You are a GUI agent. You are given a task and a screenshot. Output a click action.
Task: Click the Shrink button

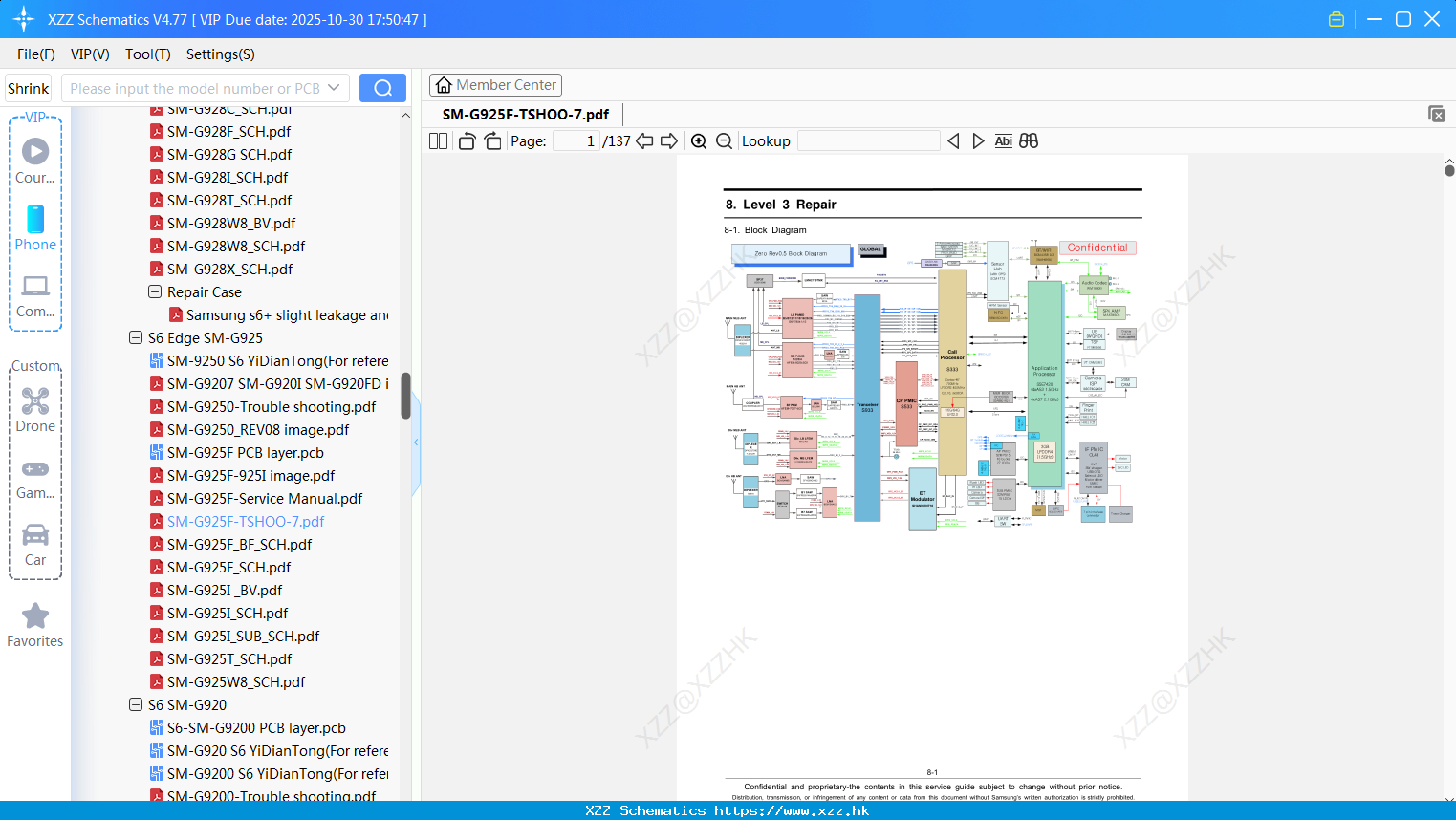tap(29, 88)
